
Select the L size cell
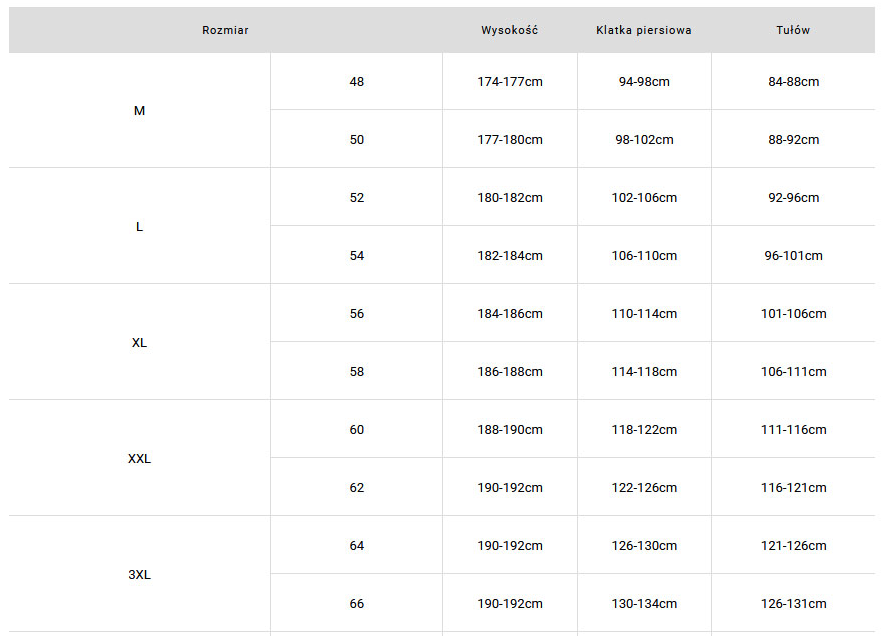coord(139,227)
